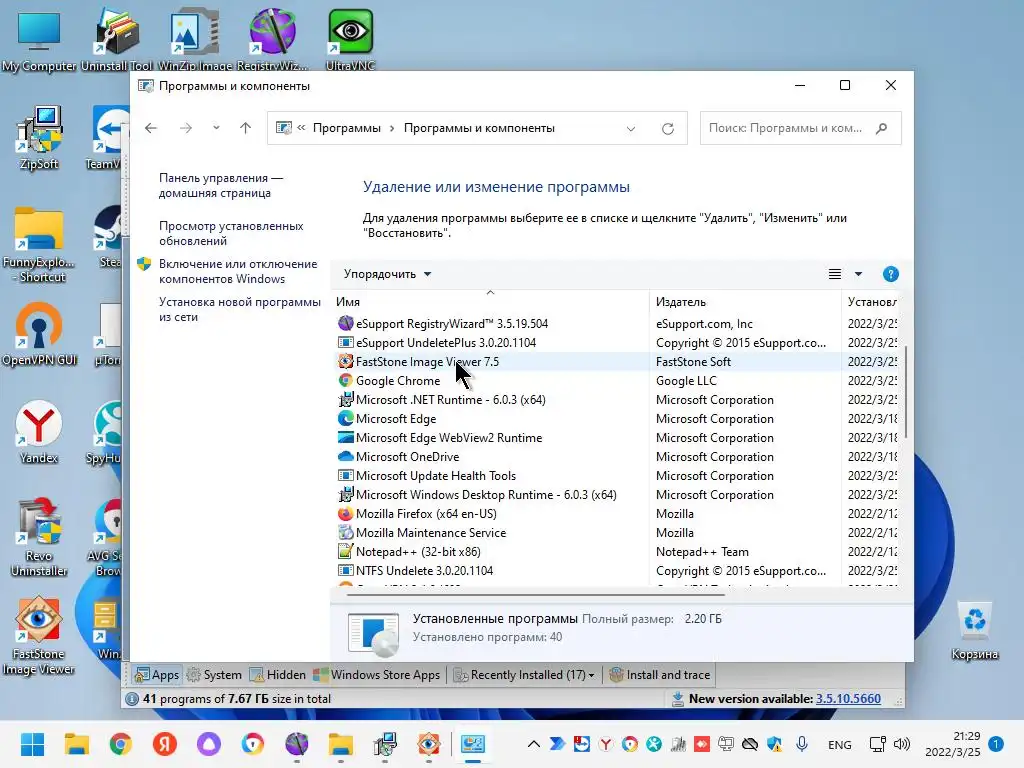Launch OpenVPN GUI desktop shortcut
The height and width of the screenshot is (768, 1024).
pyautogui.click(x=39, y=334)
